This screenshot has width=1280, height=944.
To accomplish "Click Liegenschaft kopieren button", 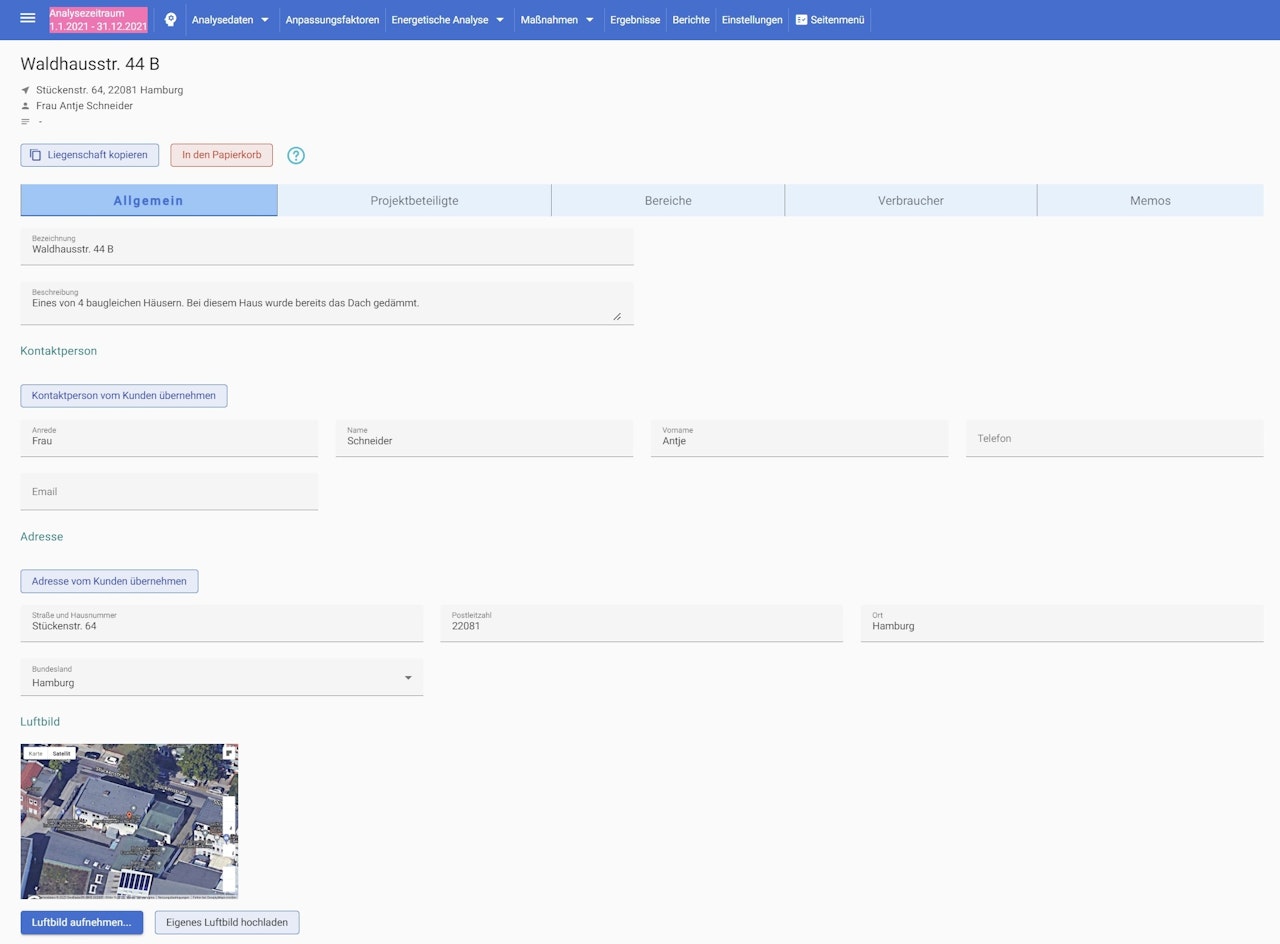I will [x=90, y=155].
